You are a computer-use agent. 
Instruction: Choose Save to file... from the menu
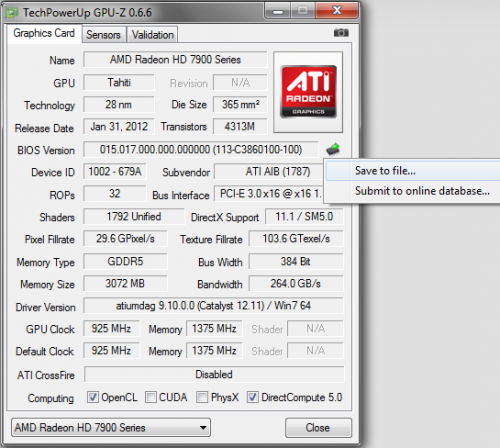(413, 171)
